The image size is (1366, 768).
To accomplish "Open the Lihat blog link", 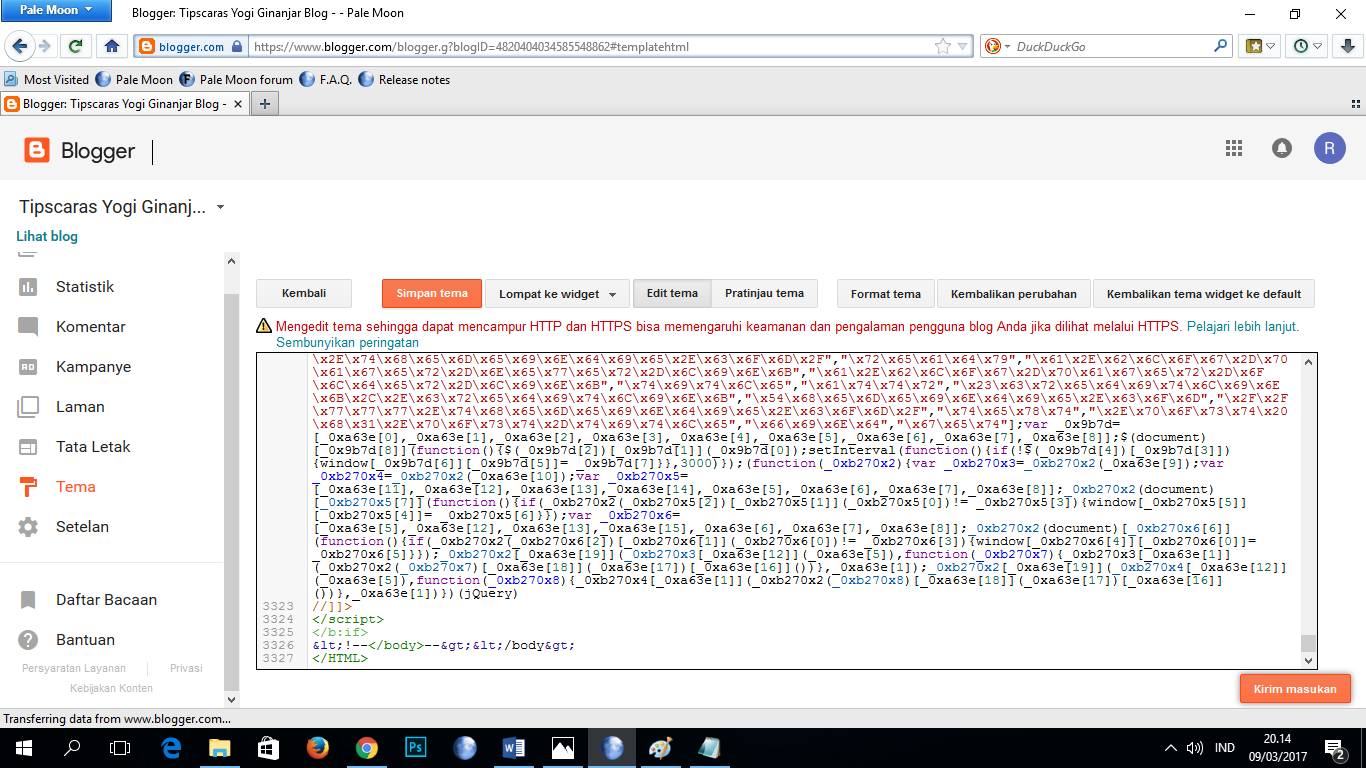I will pyautogui.click(x=47, y=237).
